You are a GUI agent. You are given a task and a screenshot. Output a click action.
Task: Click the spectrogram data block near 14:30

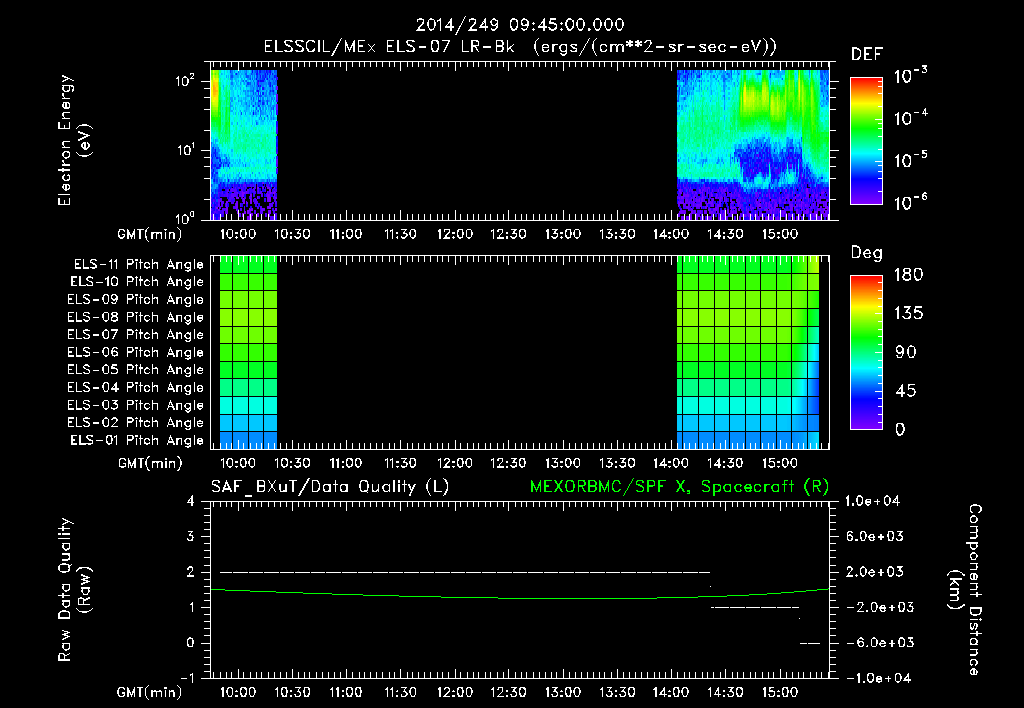pyautogui.click(x=753, y=144)
